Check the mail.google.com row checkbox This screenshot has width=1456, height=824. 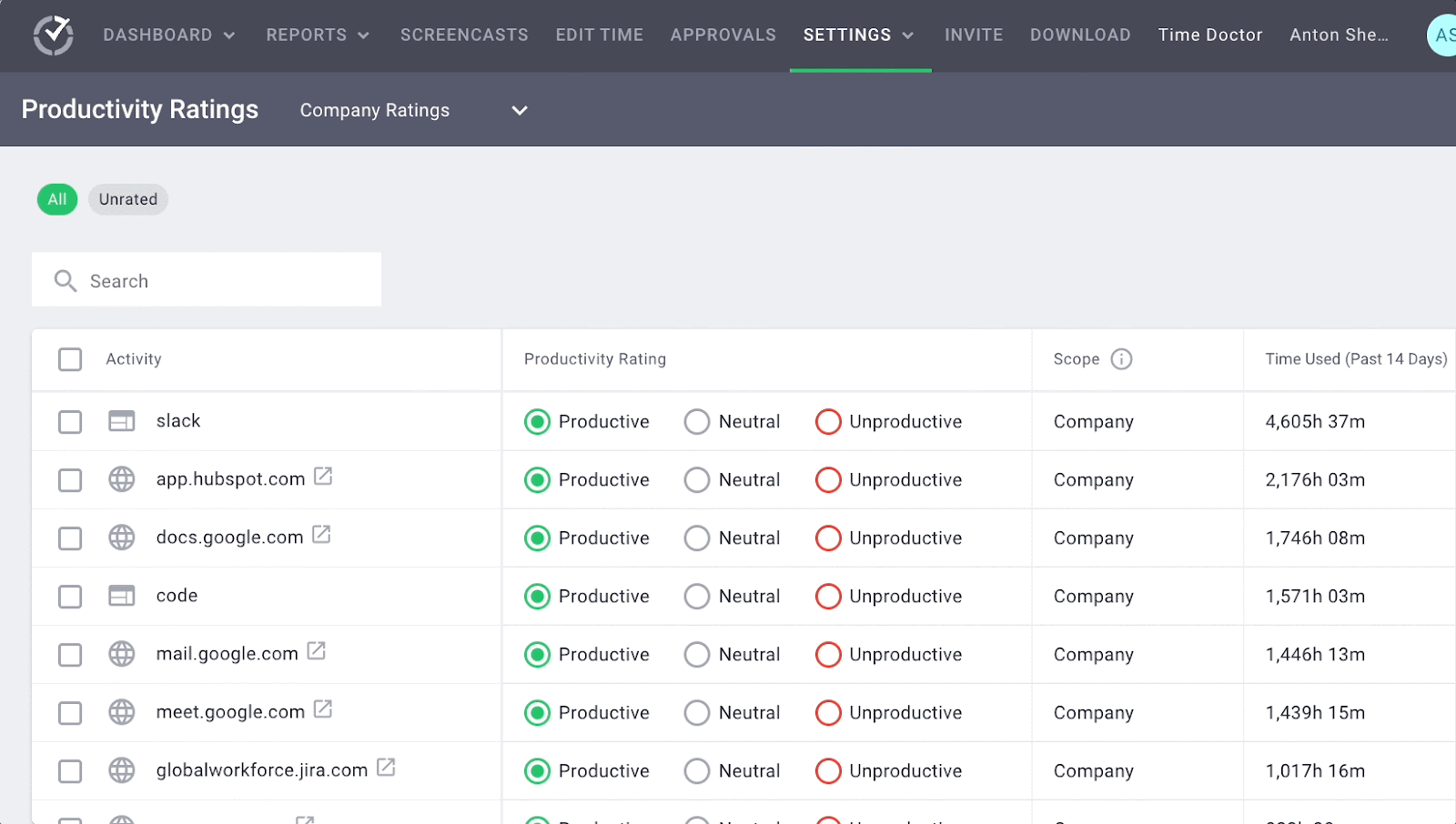point(70,655)
